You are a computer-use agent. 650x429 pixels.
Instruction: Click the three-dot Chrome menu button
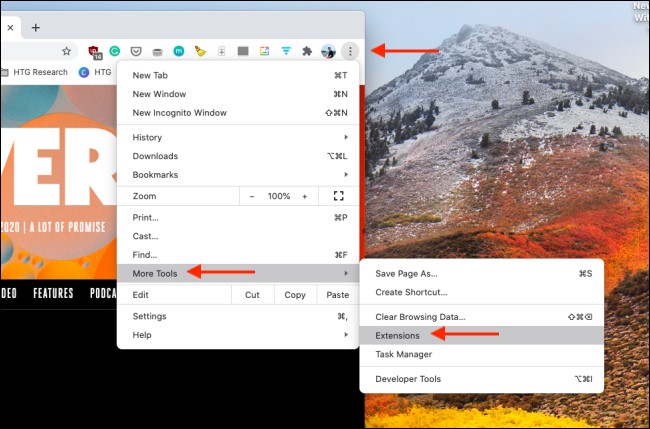[350, 51]
